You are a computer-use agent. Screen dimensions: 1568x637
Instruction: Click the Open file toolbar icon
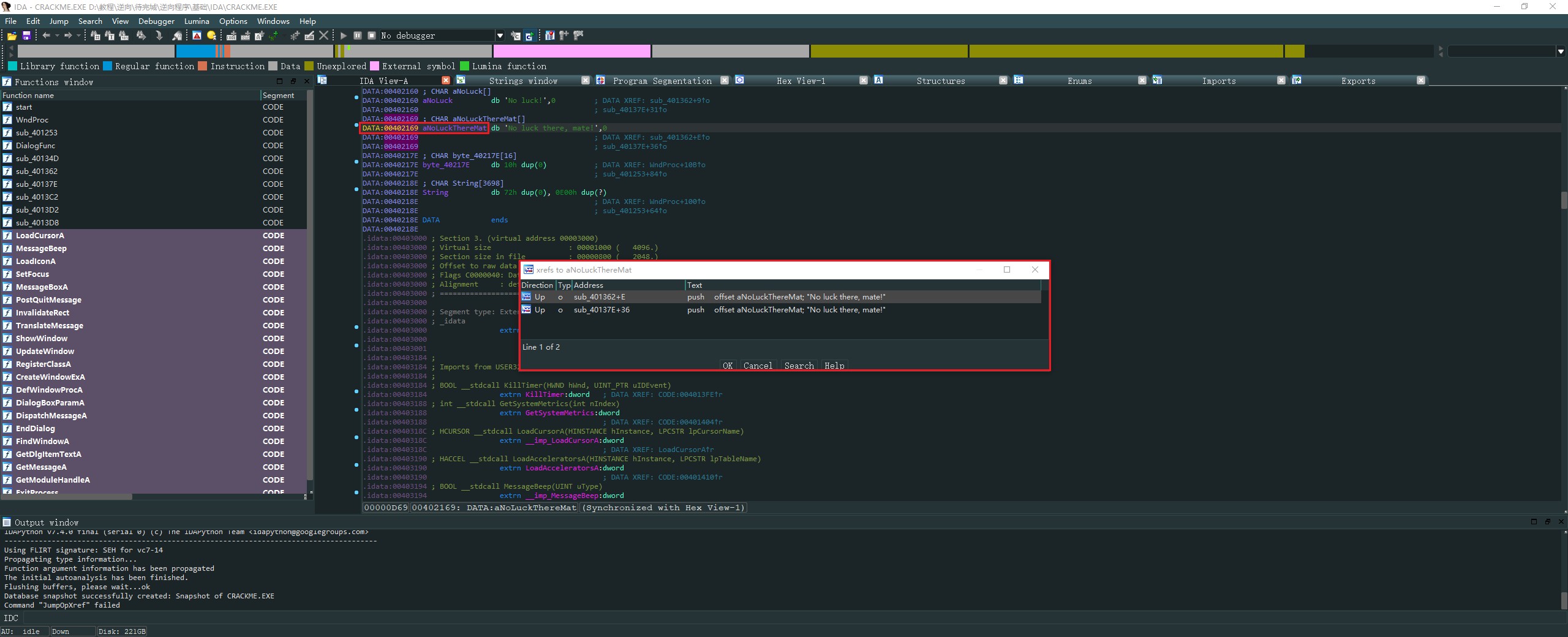pos(12,36)
